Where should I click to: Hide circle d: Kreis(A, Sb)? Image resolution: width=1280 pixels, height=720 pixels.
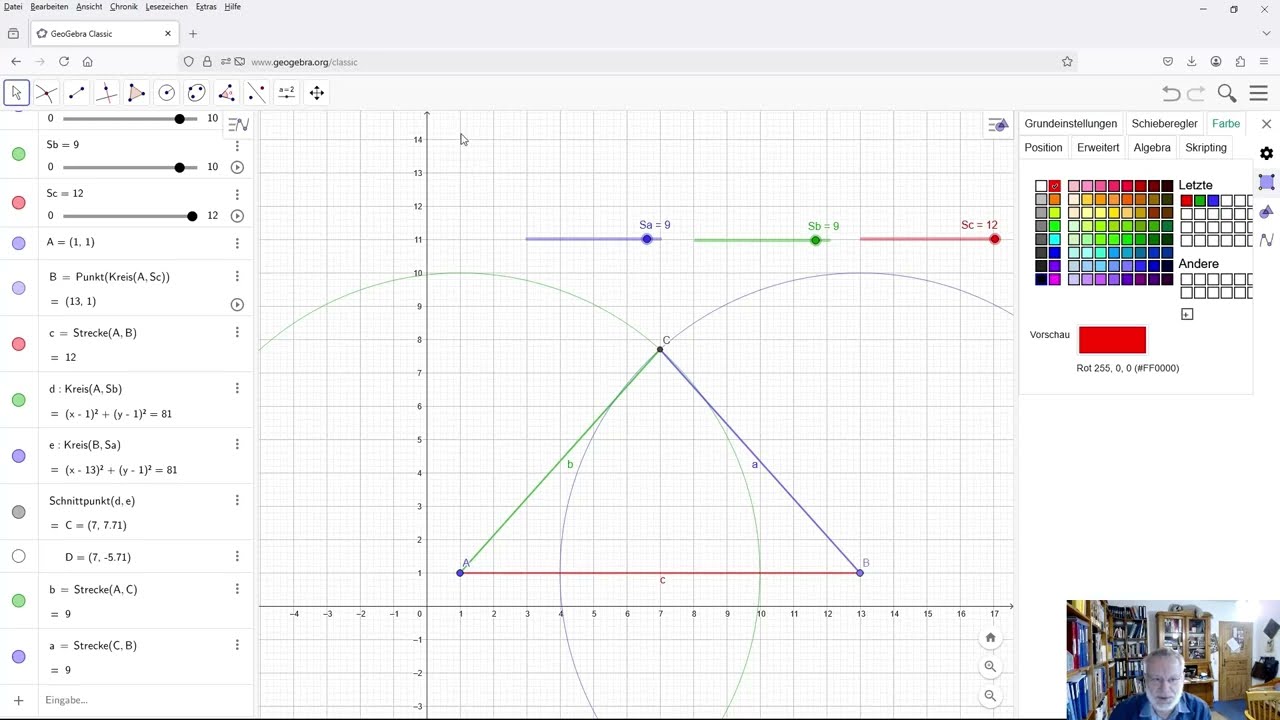(18, 400)
